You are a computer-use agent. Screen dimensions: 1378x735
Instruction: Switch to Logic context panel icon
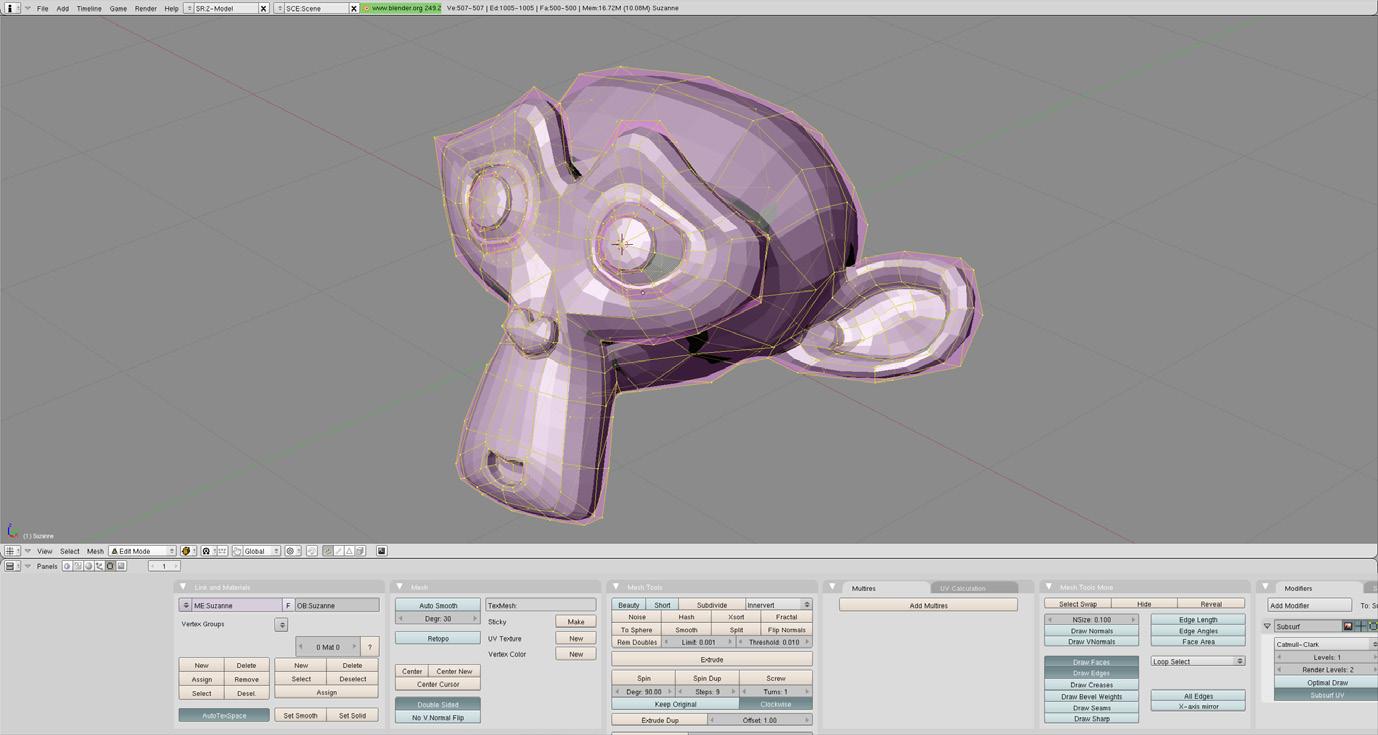pos(67,566)
